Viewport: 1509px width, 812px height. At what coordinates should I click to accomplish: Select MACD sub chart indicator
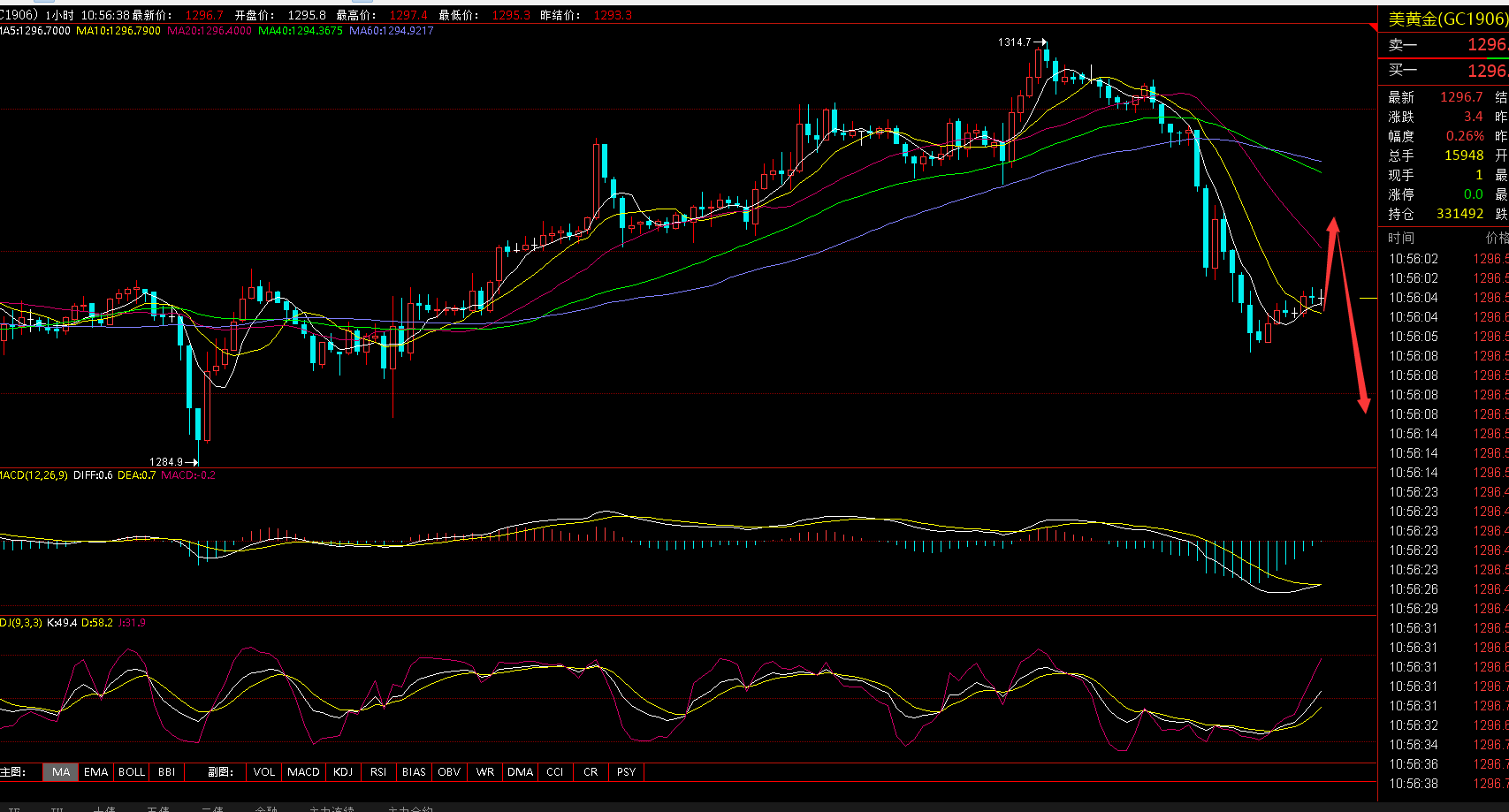[303, 771]
